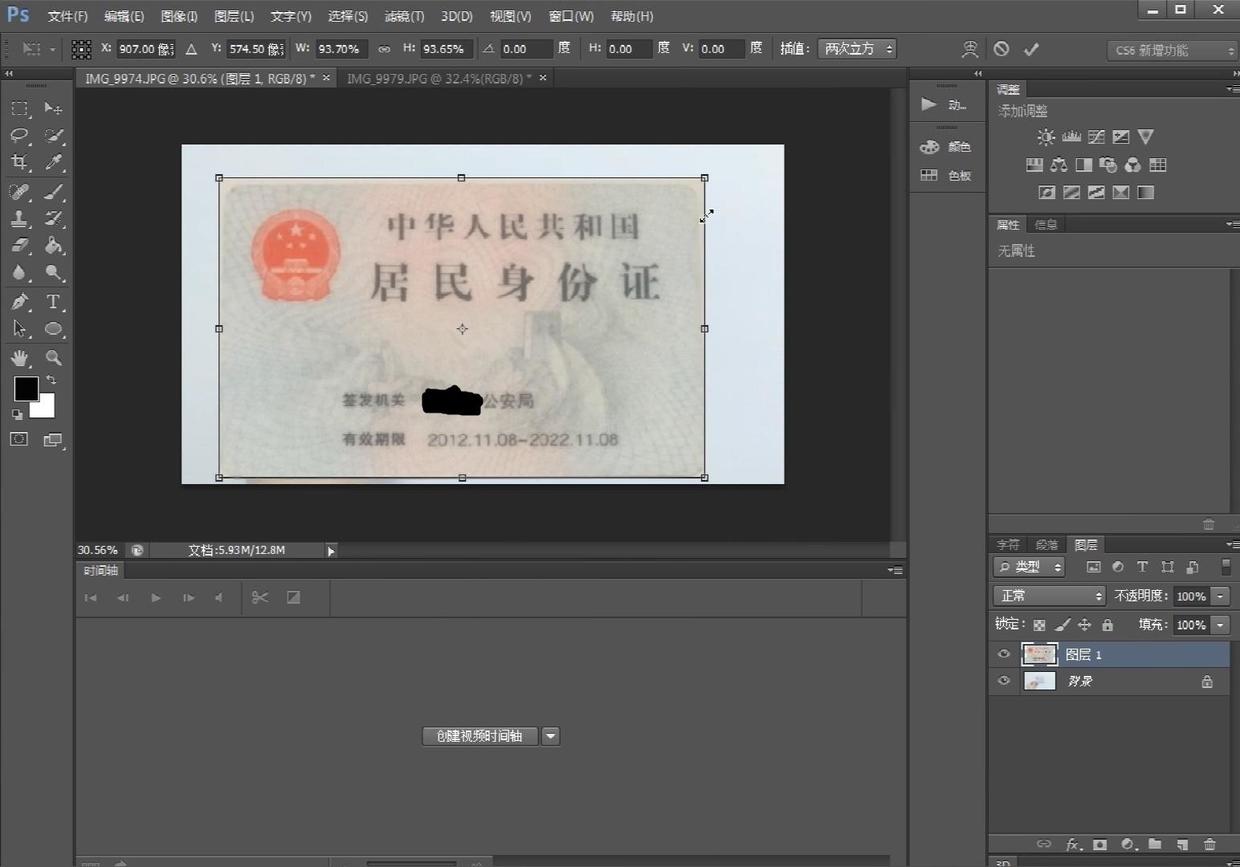This screenshot has height=867, width=1240.
Task: Open the foreground color picker
Action: tap(25, 388)
